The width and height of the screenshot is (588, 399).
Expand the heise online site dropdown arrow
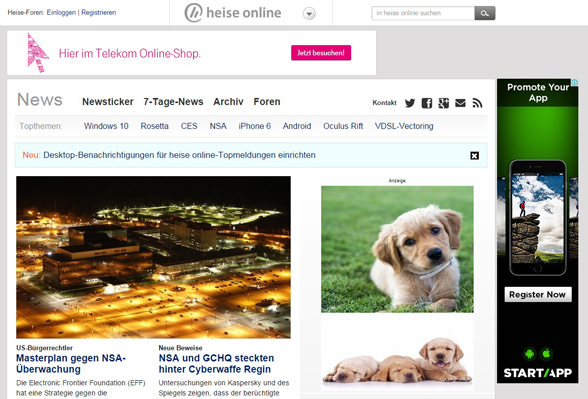[x=309, y=14]
